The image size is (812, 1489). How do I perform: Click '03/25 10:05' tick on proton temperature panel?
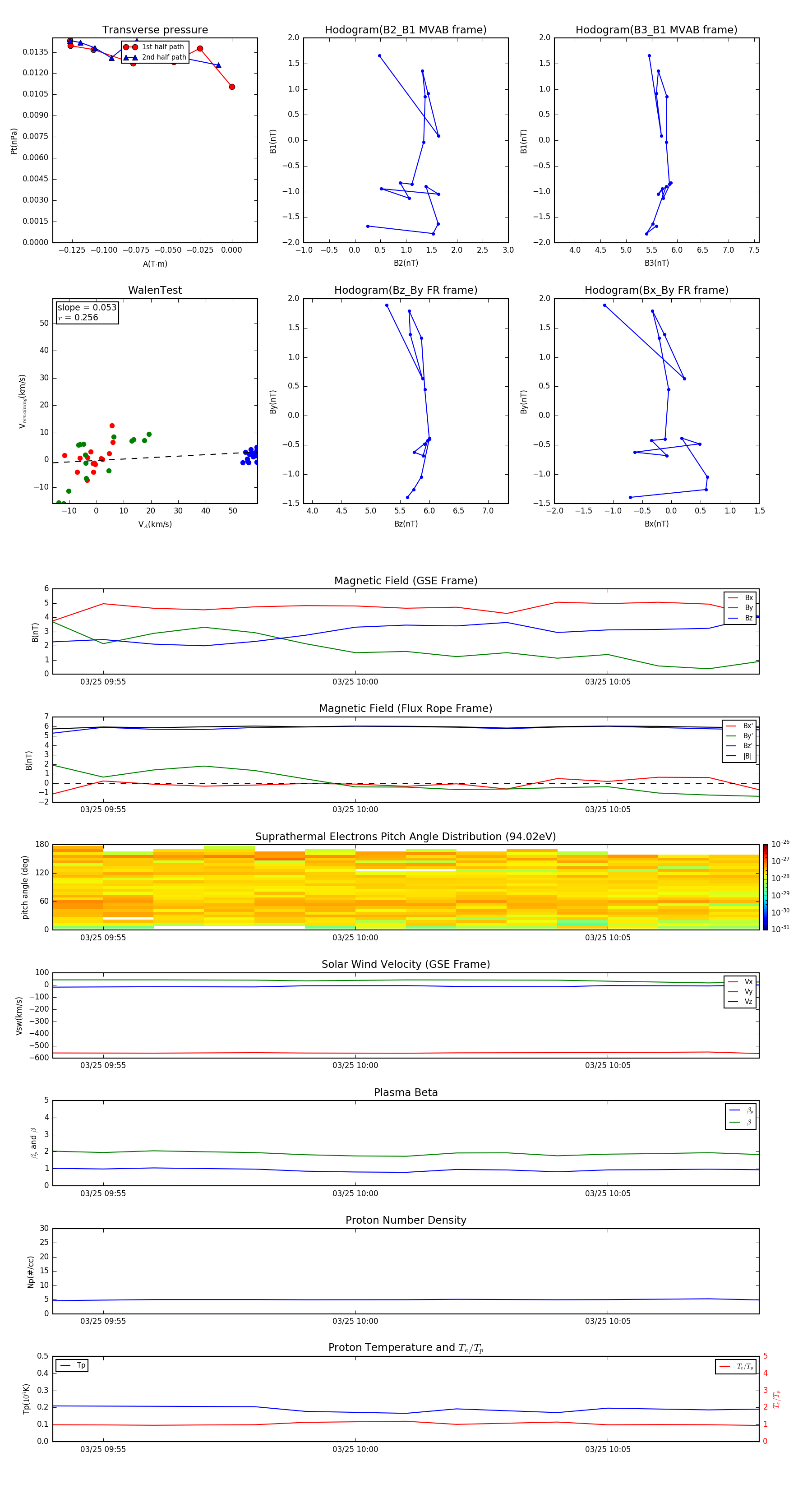[607, 1450]
